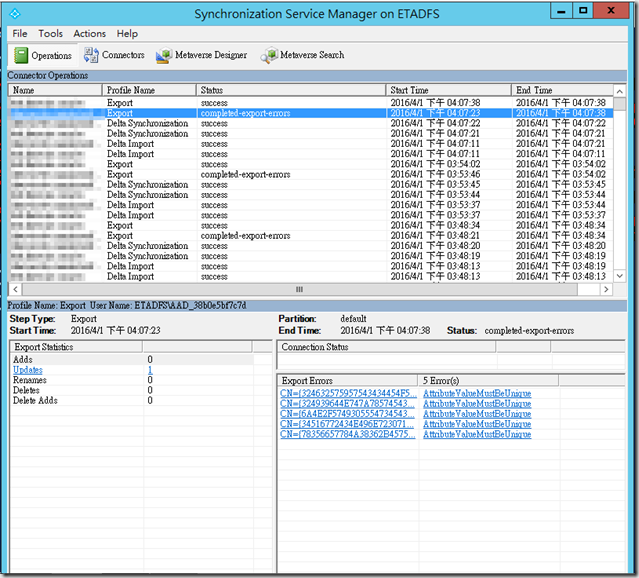
Task: Click the last AttributeValueMustBeUnique error link
Action: coord(477,434)
